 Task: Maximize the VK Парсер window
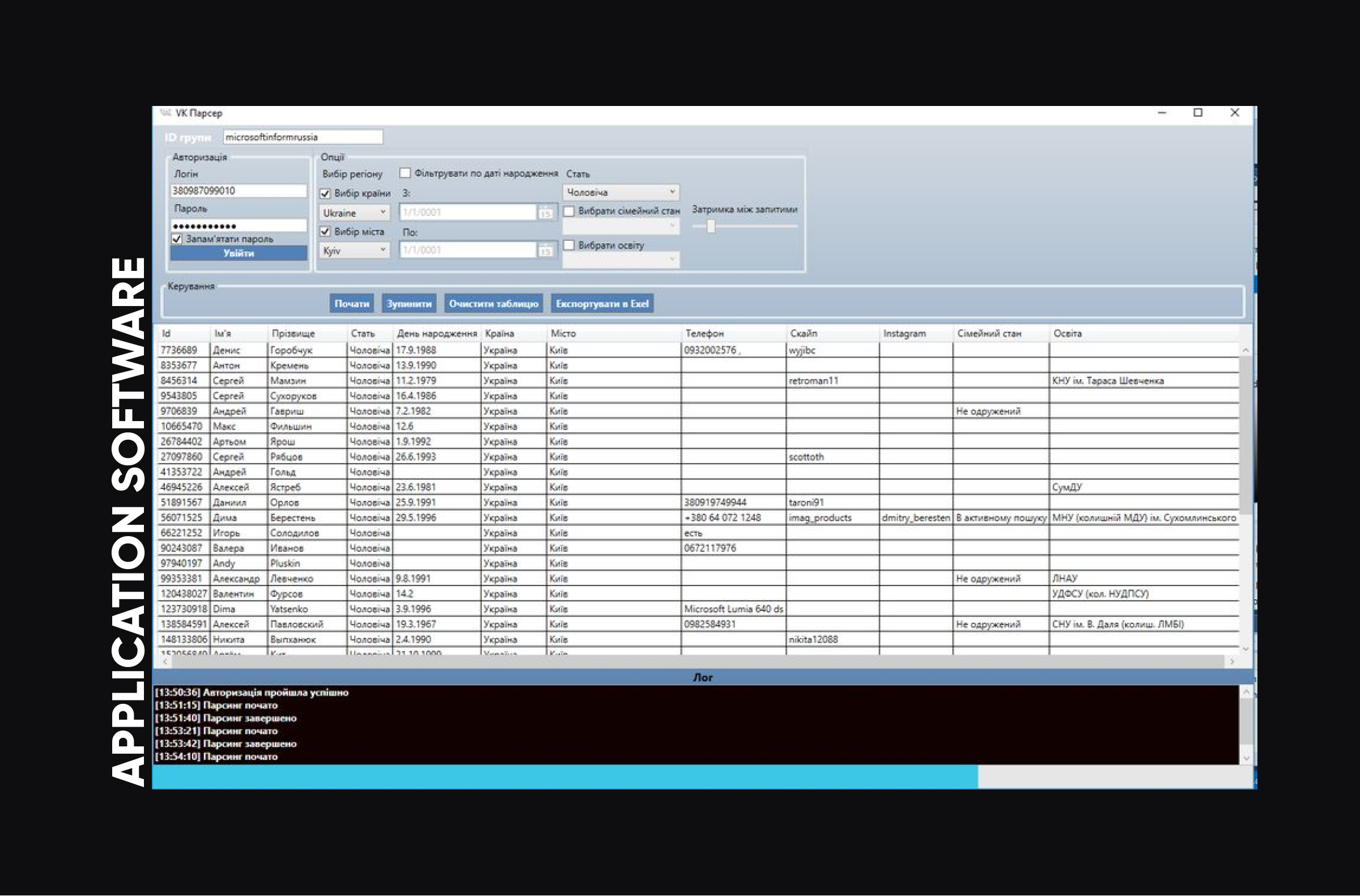click(x=1198, y=113)
